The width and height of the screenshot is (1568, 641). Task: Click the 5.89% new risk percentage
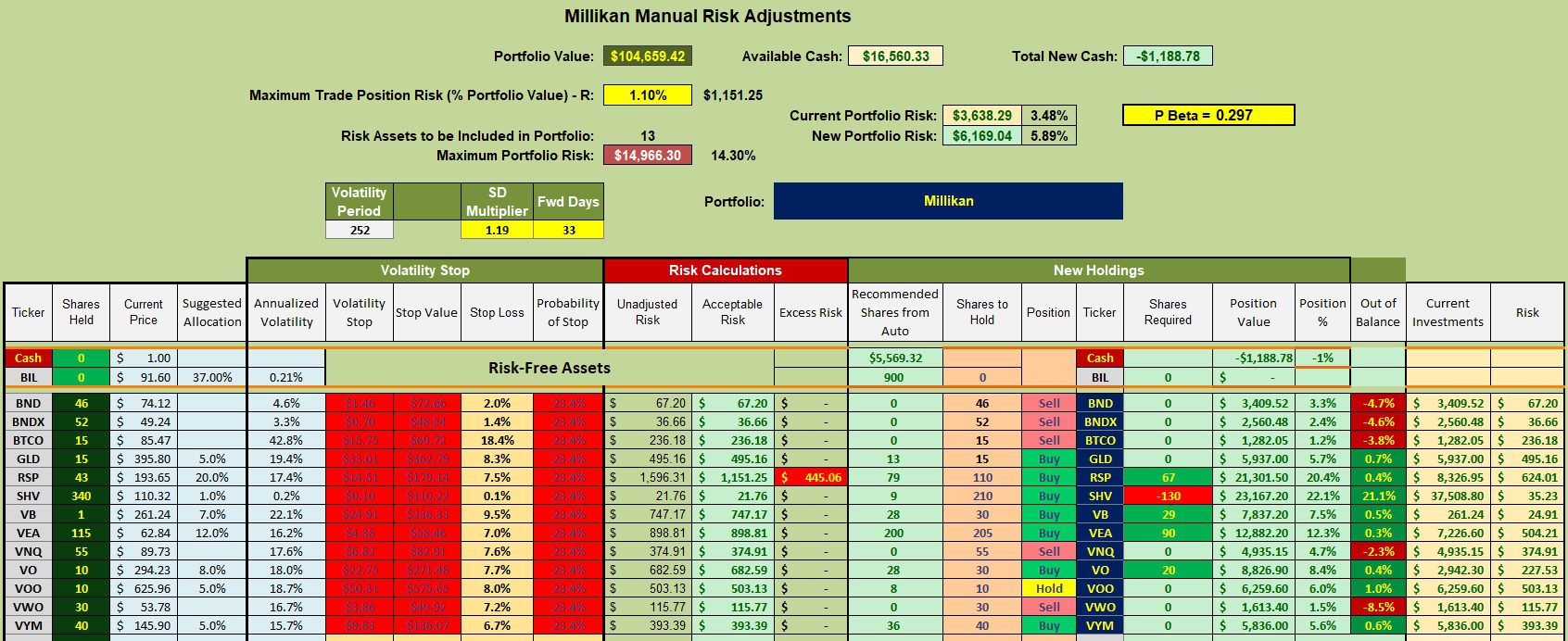pyautogui.click(x=1049, y=136)
